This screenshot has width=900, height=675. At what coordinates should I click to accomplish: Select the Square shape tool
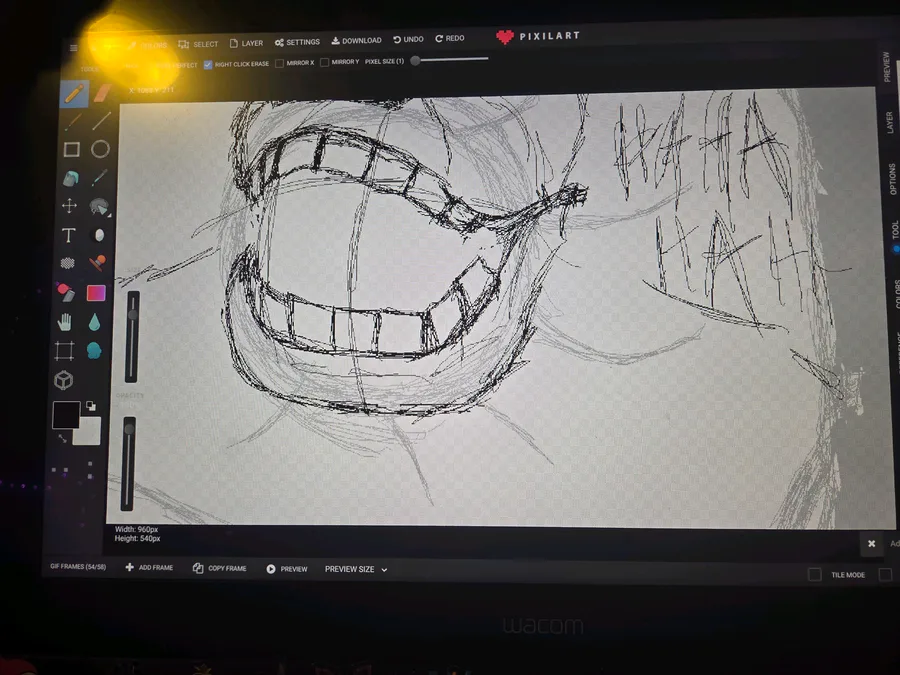[x=71, y=150]
